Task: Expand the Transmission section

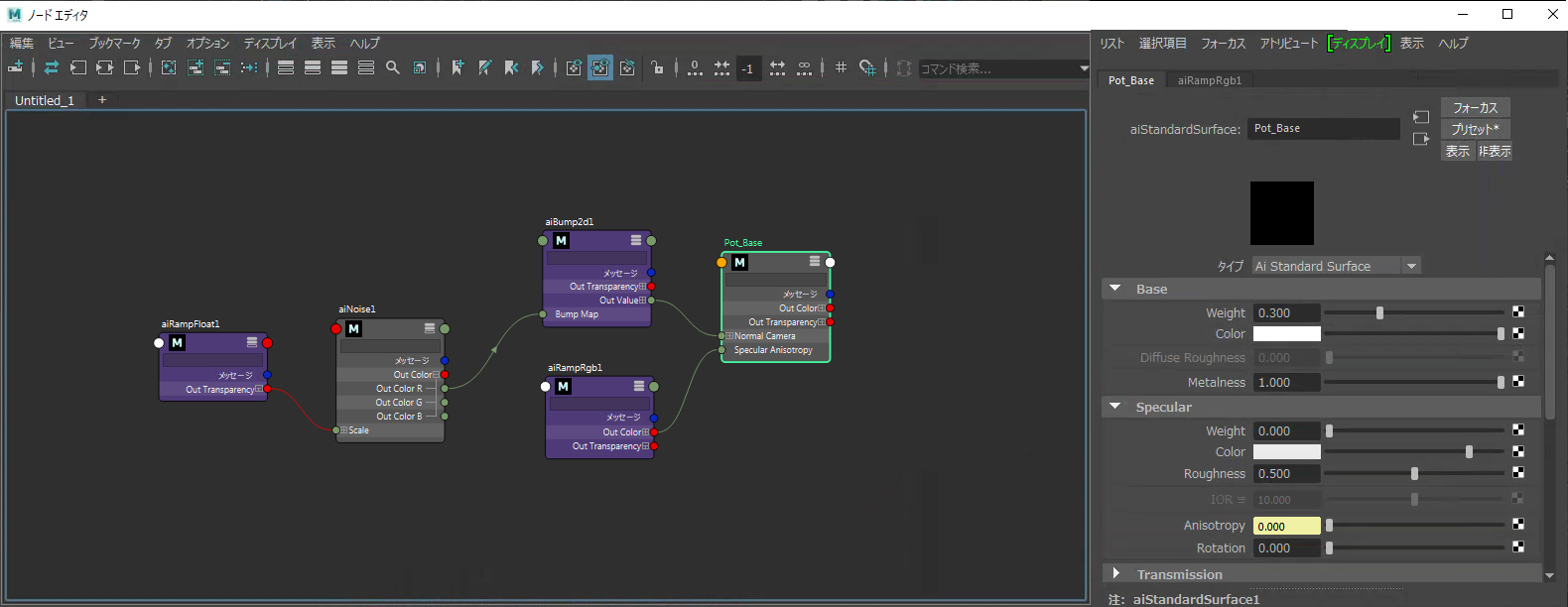Action: (x=1116, y=573)
